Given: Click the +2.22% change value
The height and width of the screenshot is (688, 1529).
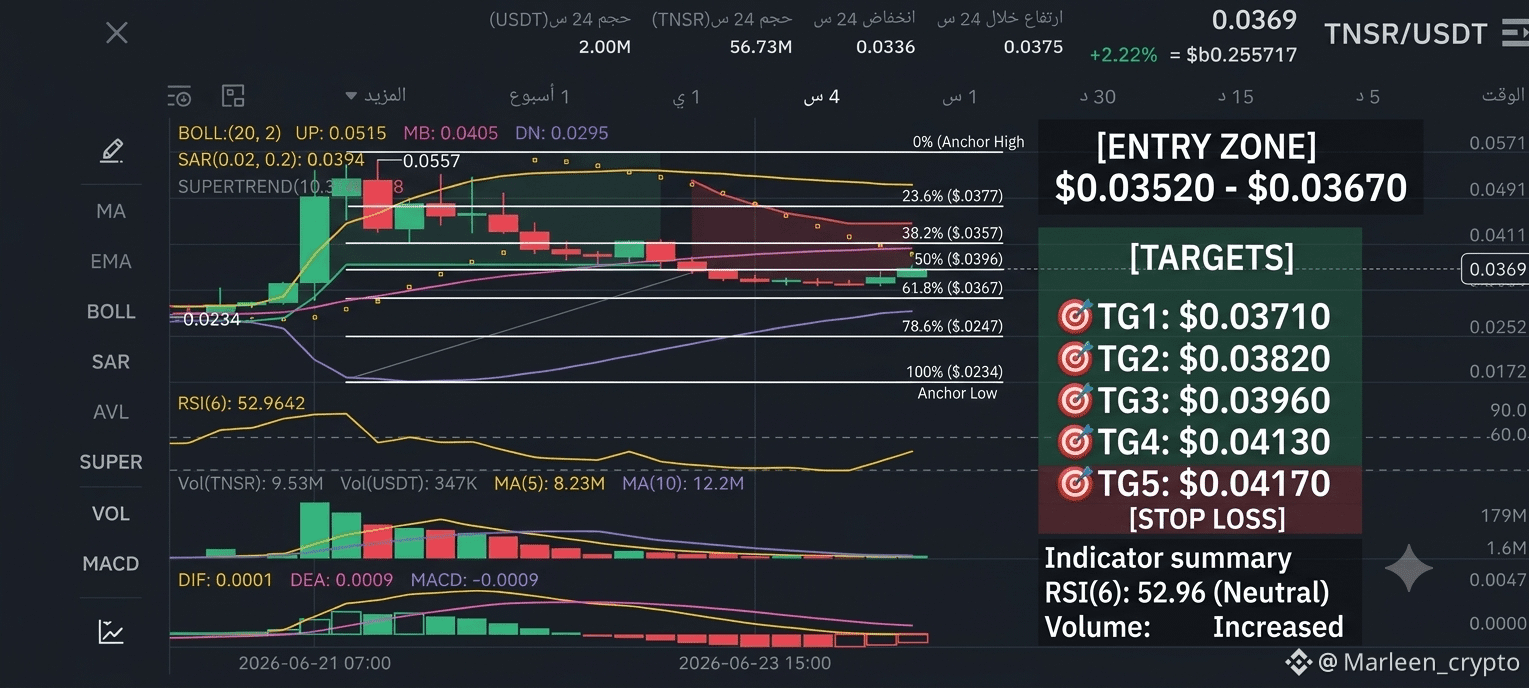Looking at the screenshot, I should (1123, 55).
